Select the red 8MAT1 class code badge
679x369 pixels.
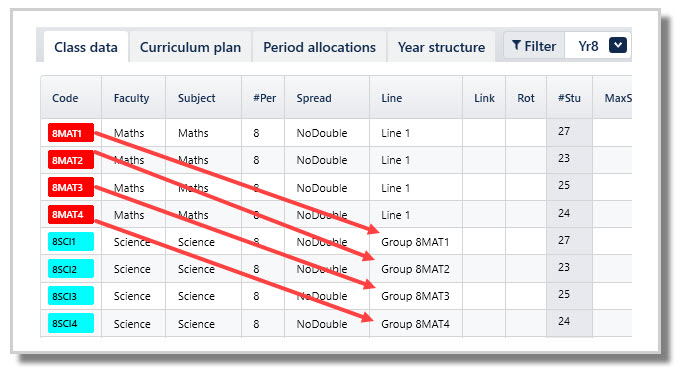point(71,133)
